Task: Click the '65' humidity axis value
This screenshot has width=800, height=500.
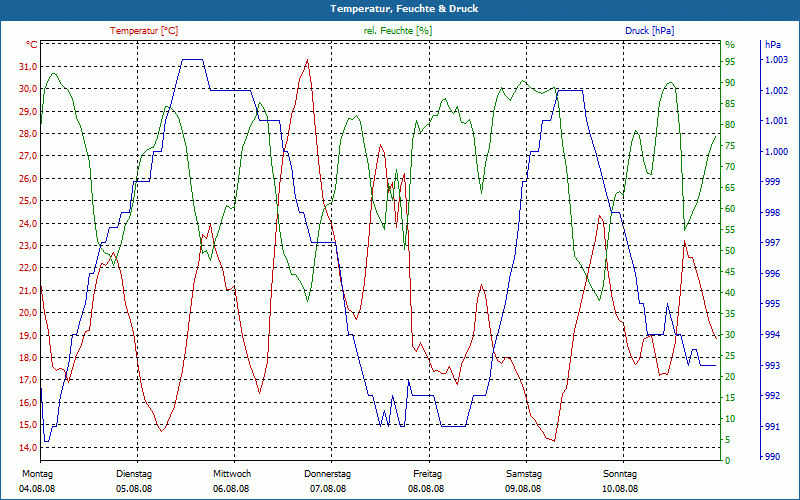Action: (x=730, y=188)
